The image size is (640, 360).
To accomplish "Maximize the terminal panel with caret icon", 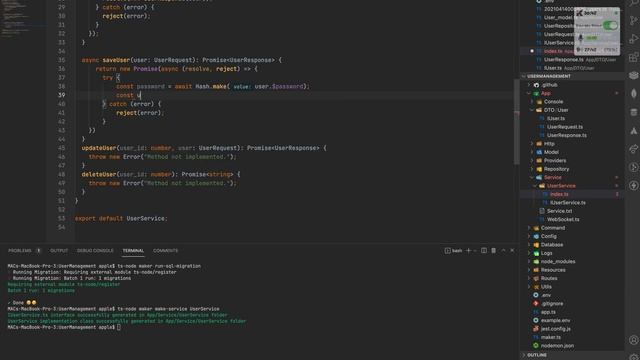I will tap(503, 251).
